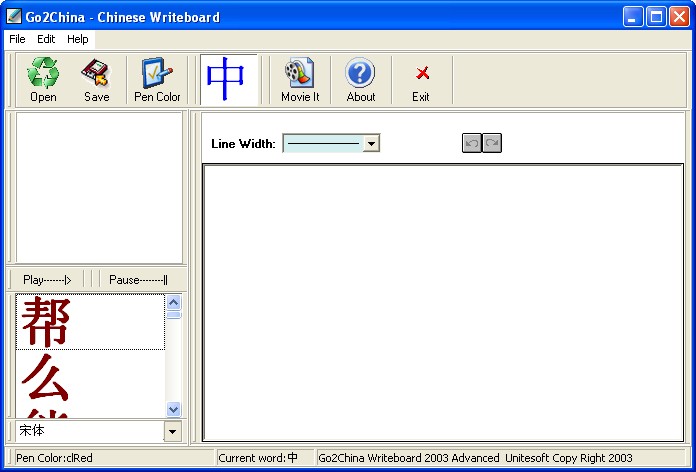Viewport: 696px width, 472px height.
Task: Select the 帮 character in the list
Action: coord(90,322)
